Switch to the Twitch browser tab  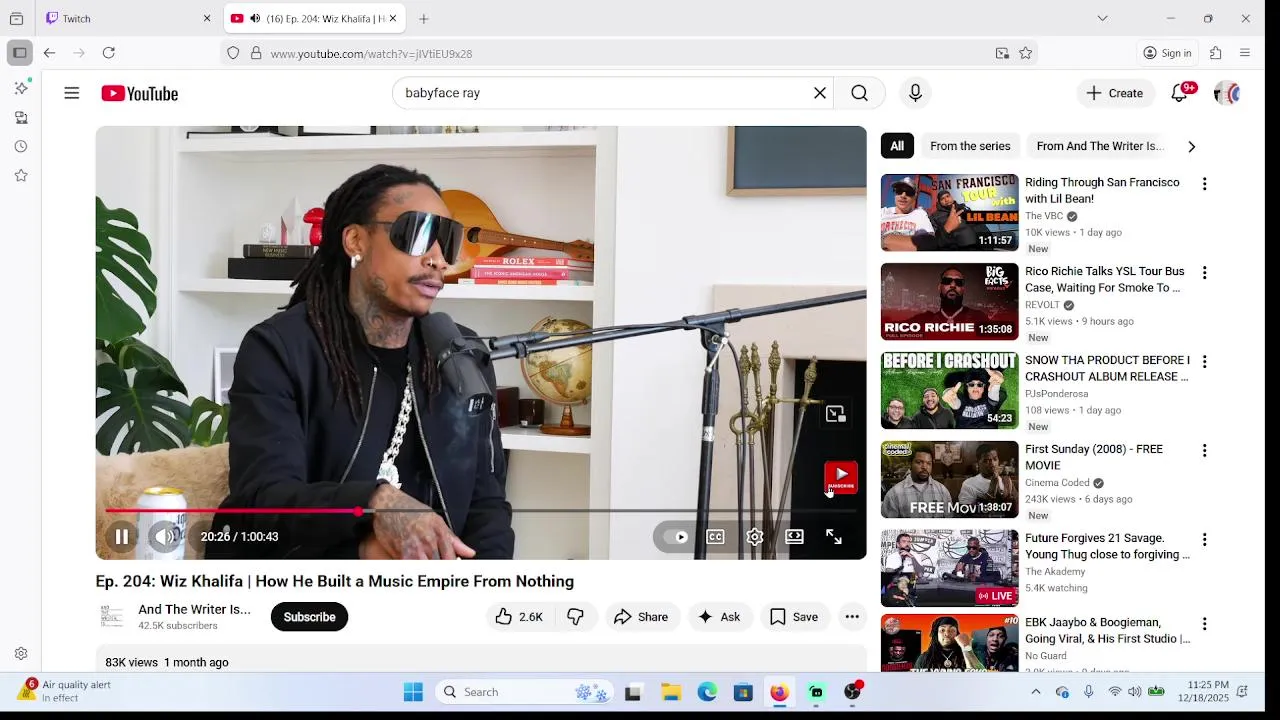click(x=130, y=18)
